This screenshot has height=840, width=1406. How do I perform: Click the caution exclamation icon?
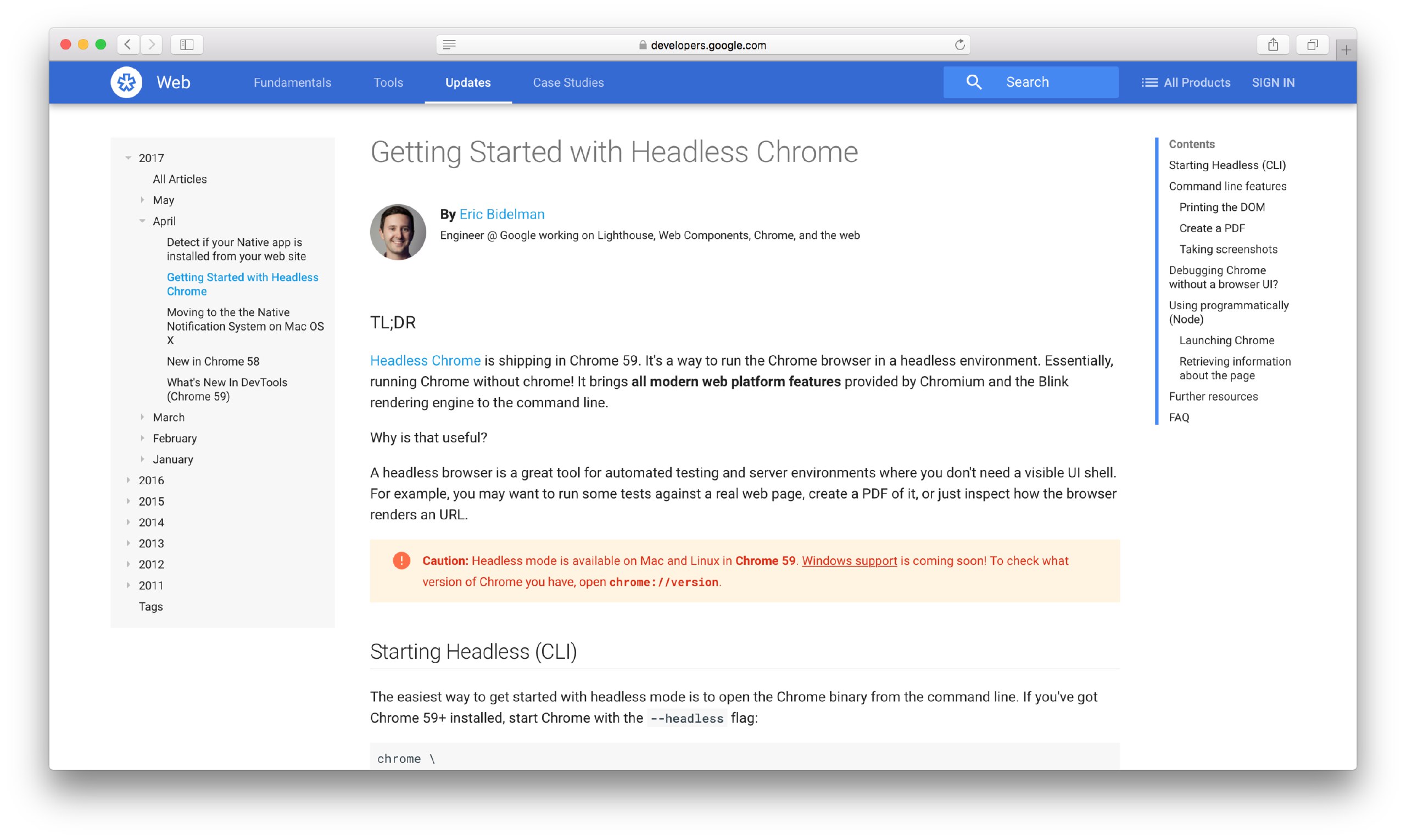pyautogui.click(x=401, y=561)
